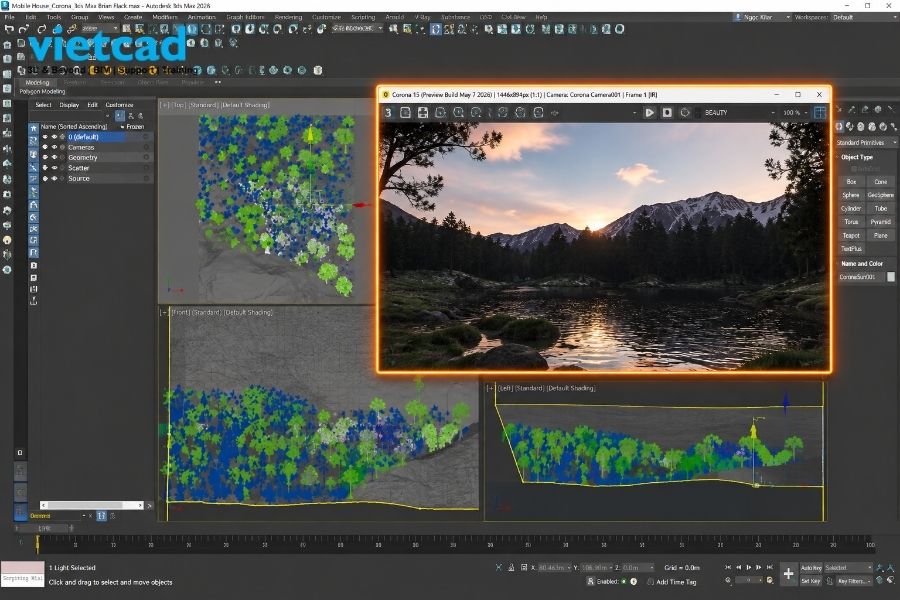This screenshot has height=600, width=900.
Task: Toggle frozen state of Geometry layer
Action: click(x=146, y=157)
